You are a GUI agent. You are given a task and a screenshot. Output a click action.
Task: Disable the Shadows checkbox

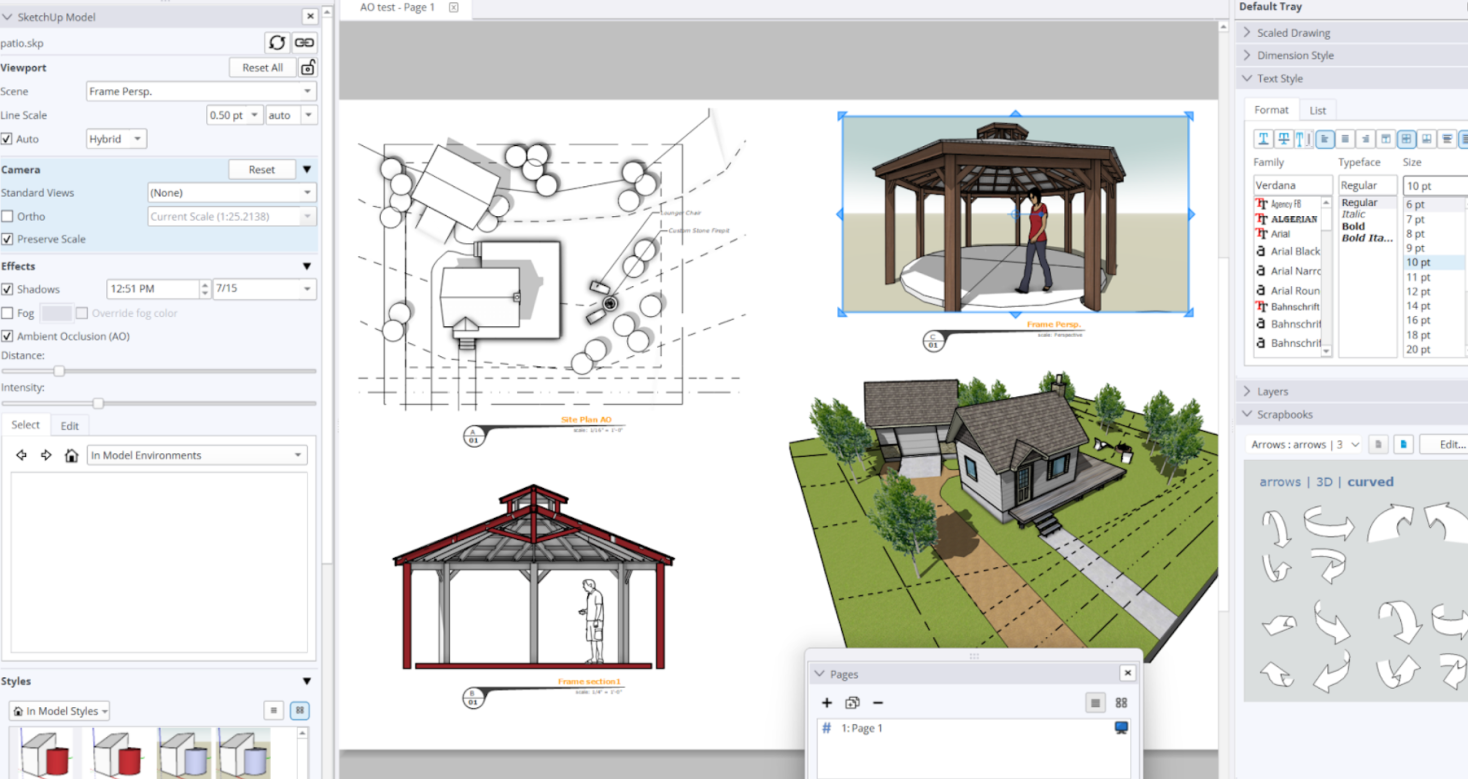coord(7,289)
